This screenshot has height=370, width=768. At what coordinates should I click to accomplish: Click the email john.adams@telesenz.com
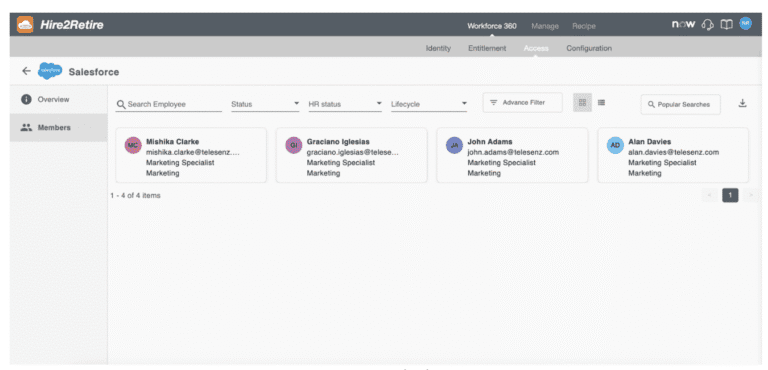[513, 152]
